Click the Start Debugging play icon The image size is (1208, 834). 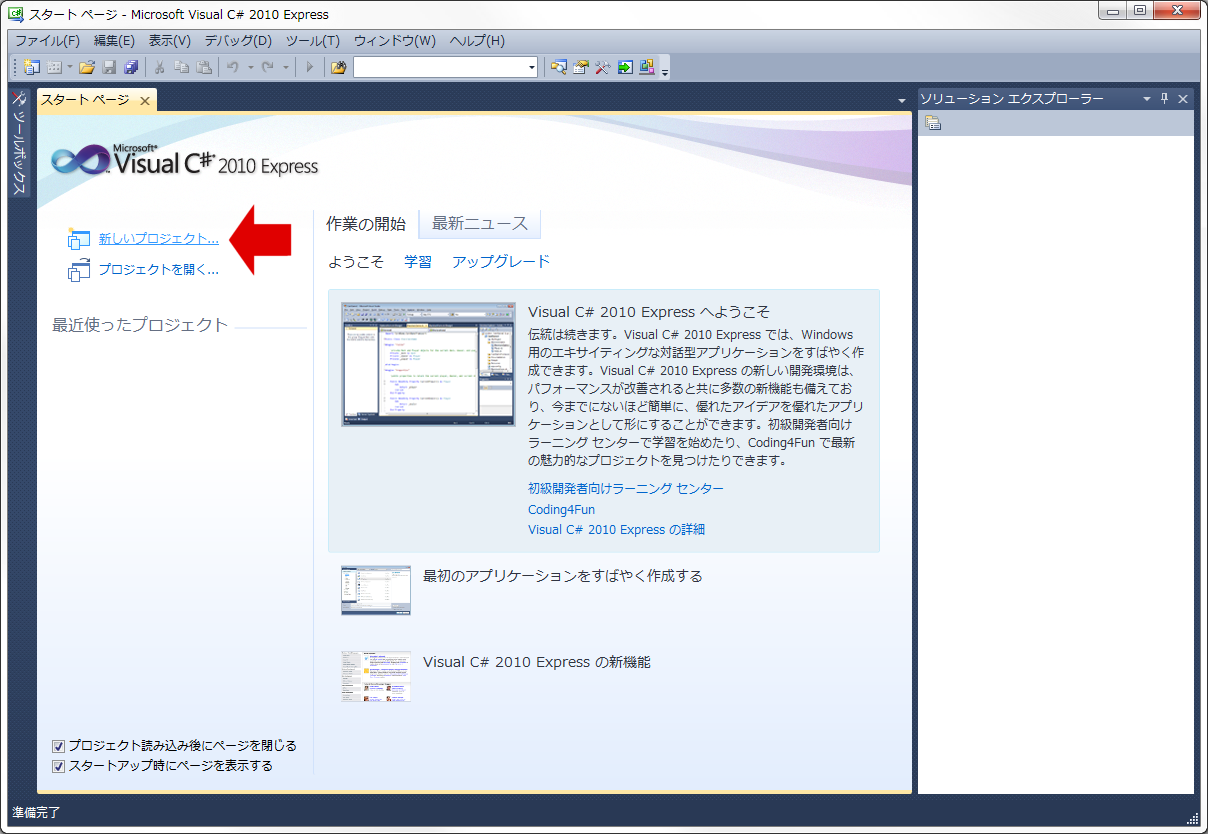click(310, 67)
